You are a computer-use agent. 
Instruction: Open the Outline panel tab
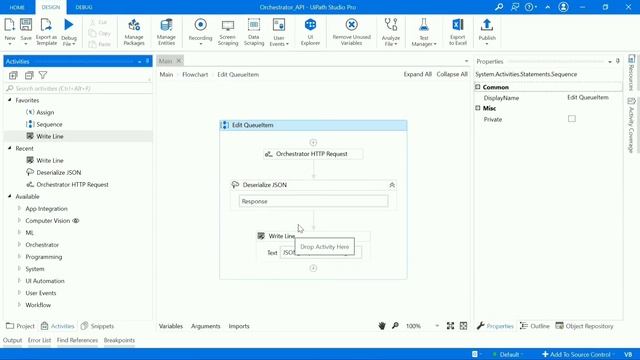[x=535, y=326]
